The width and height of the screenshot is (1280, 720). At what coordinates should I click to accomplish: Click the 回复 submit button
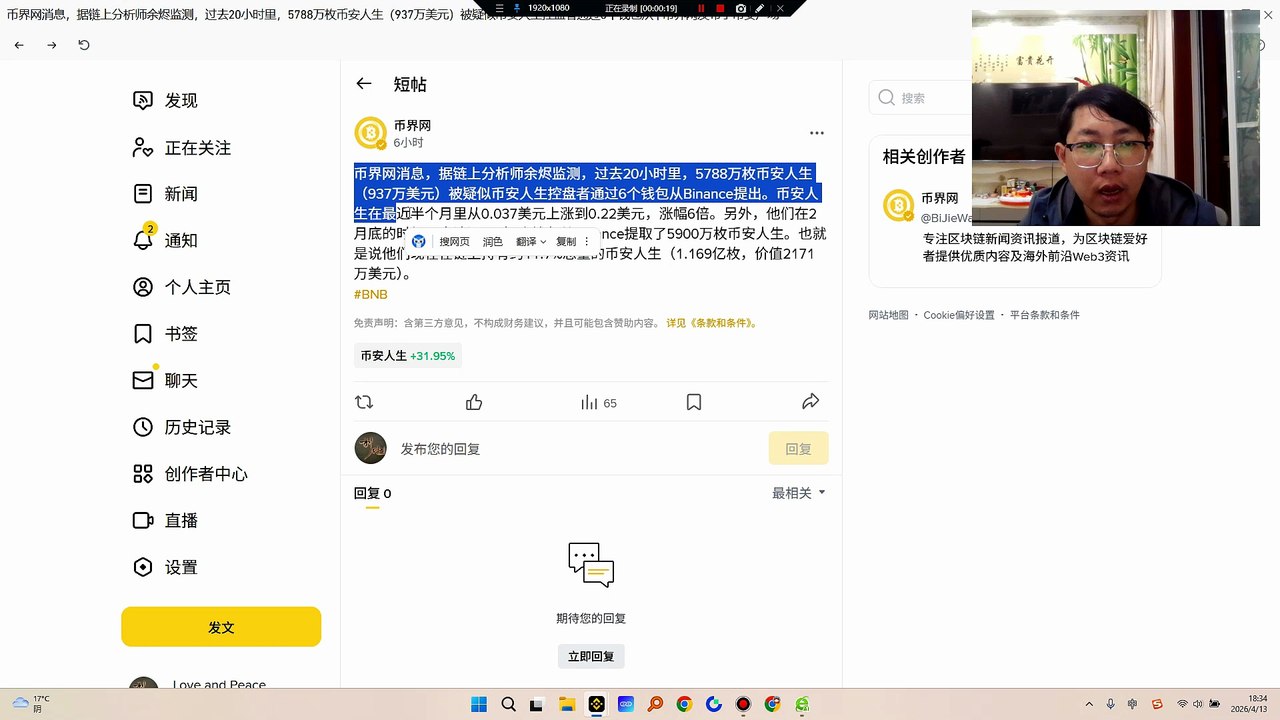(x=799, y=449)
